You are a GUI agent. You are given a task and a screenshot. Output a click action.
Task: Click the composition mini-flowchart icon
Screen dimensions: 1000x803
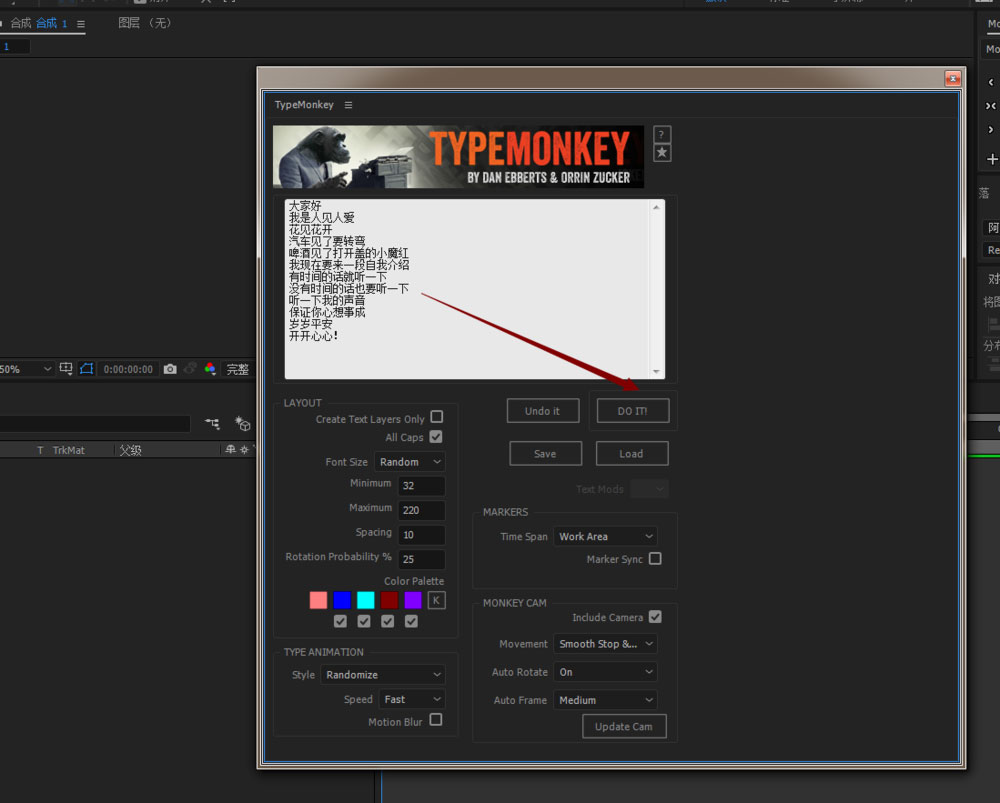[x=212, y=424]
